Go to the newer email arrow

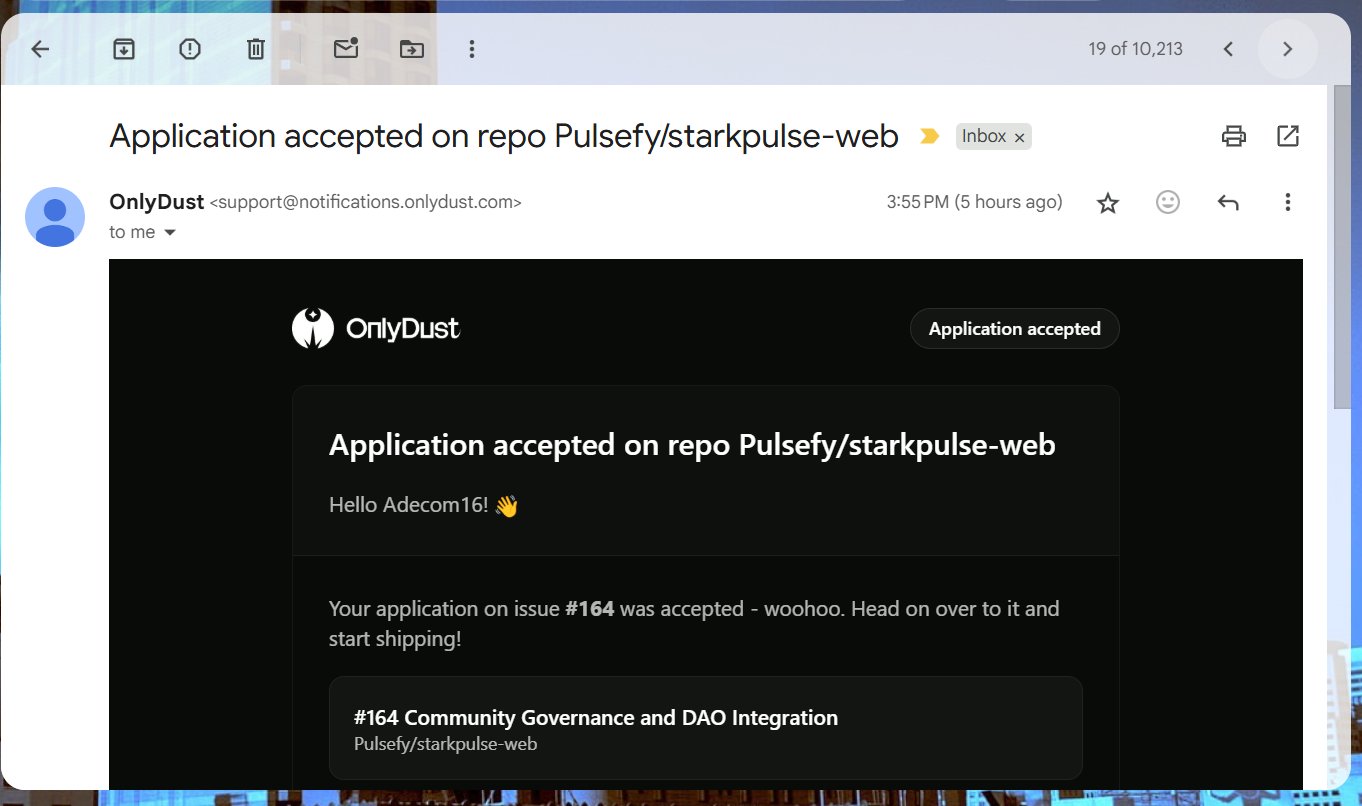1229,49
